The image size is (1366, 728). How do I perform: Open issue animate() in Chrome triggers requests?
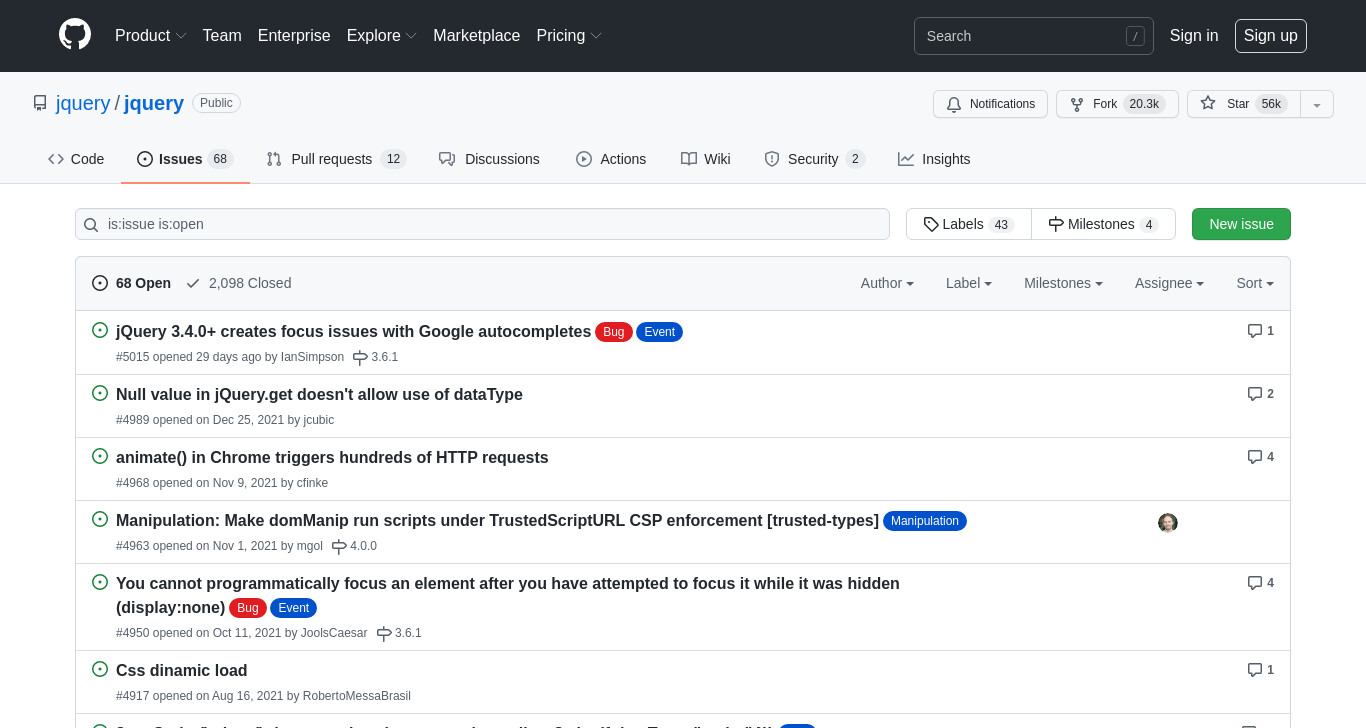point(332,457)
